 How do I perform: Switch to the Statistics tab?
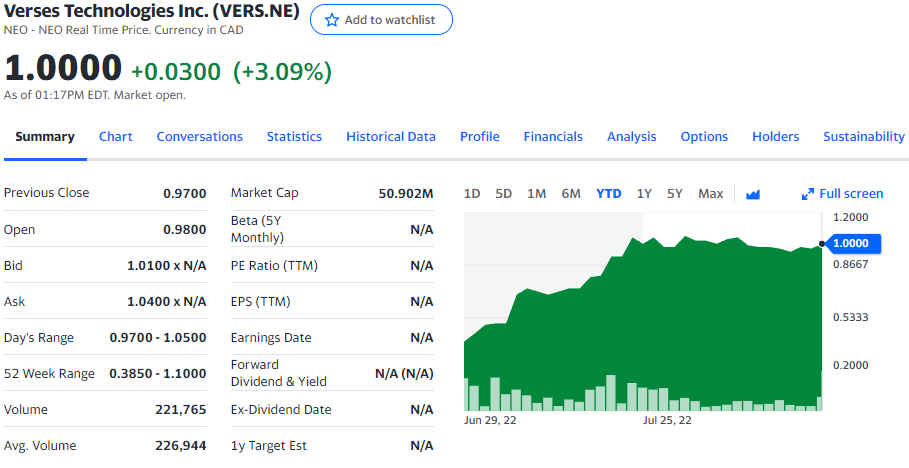(294, 136)
